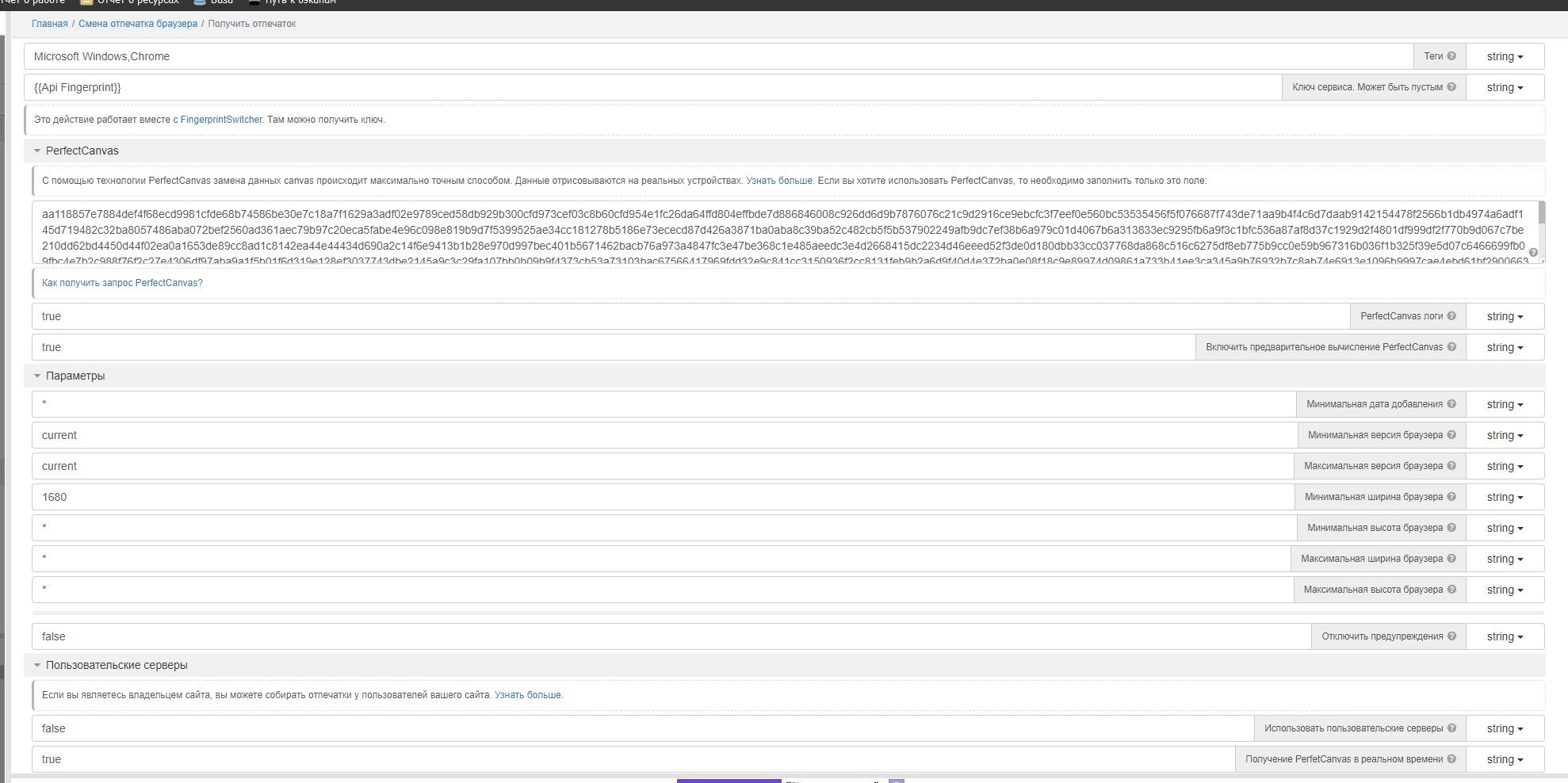
Task: Open string type dropdown for Теги
Action: [1505, 56]
